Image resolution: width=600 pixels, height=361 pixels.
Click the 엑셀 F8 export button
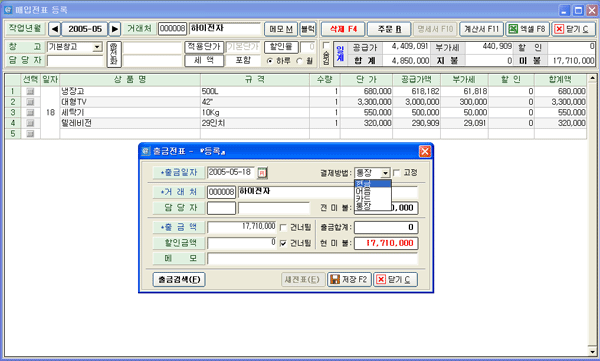[x=528, y=29]
